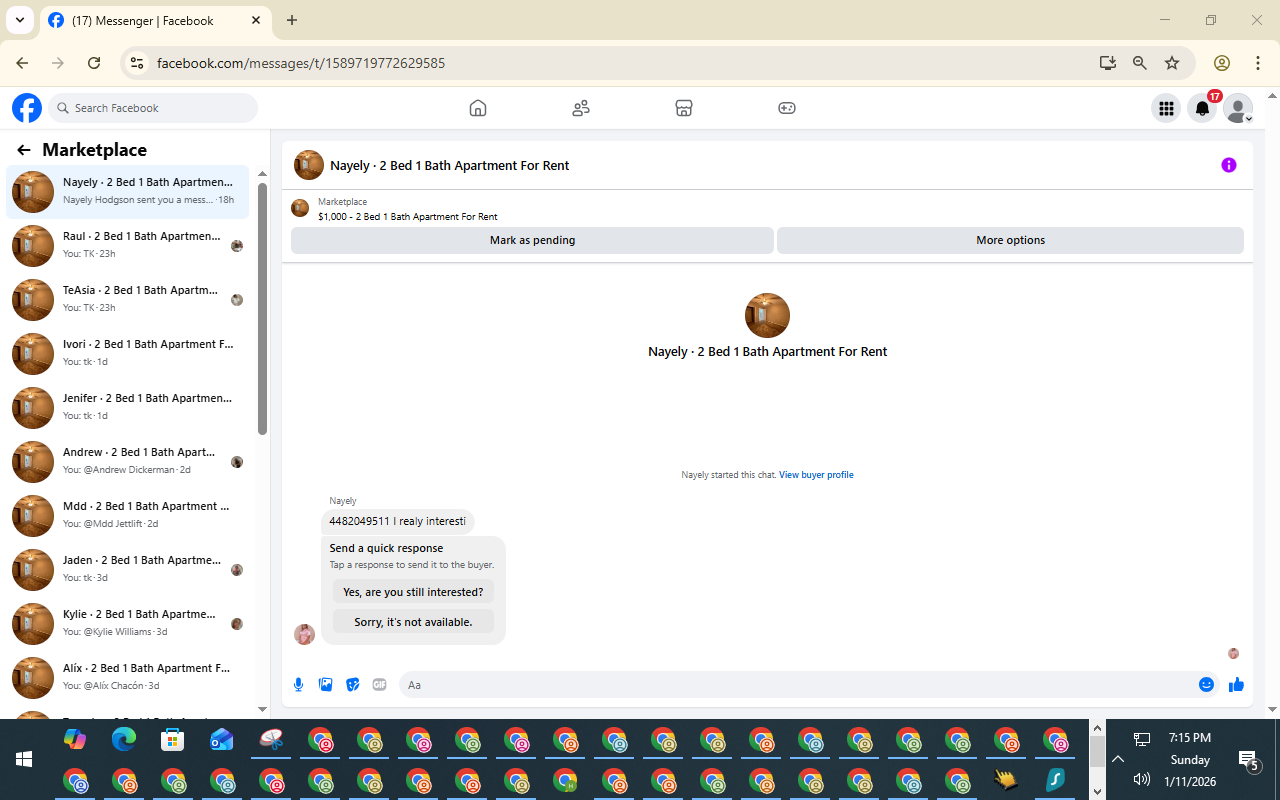This screenshot has width=1280, height=800.
Task: Open Ivori's conversation in the list
Action: click(128, 354)
